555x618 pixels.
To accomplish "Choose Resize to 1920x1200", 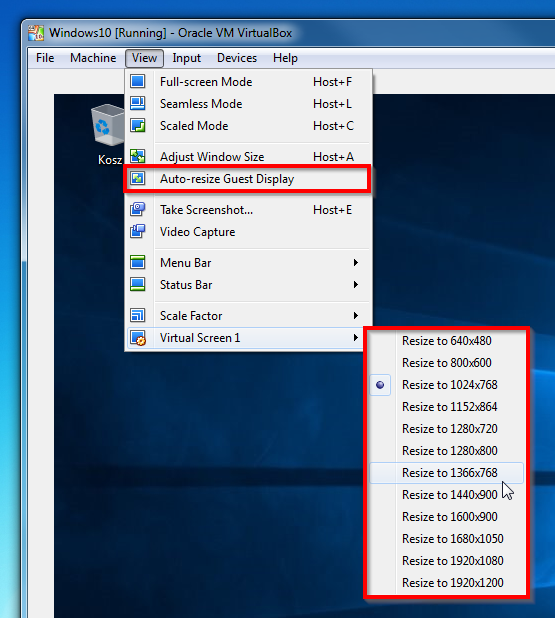I will point(447,583).
